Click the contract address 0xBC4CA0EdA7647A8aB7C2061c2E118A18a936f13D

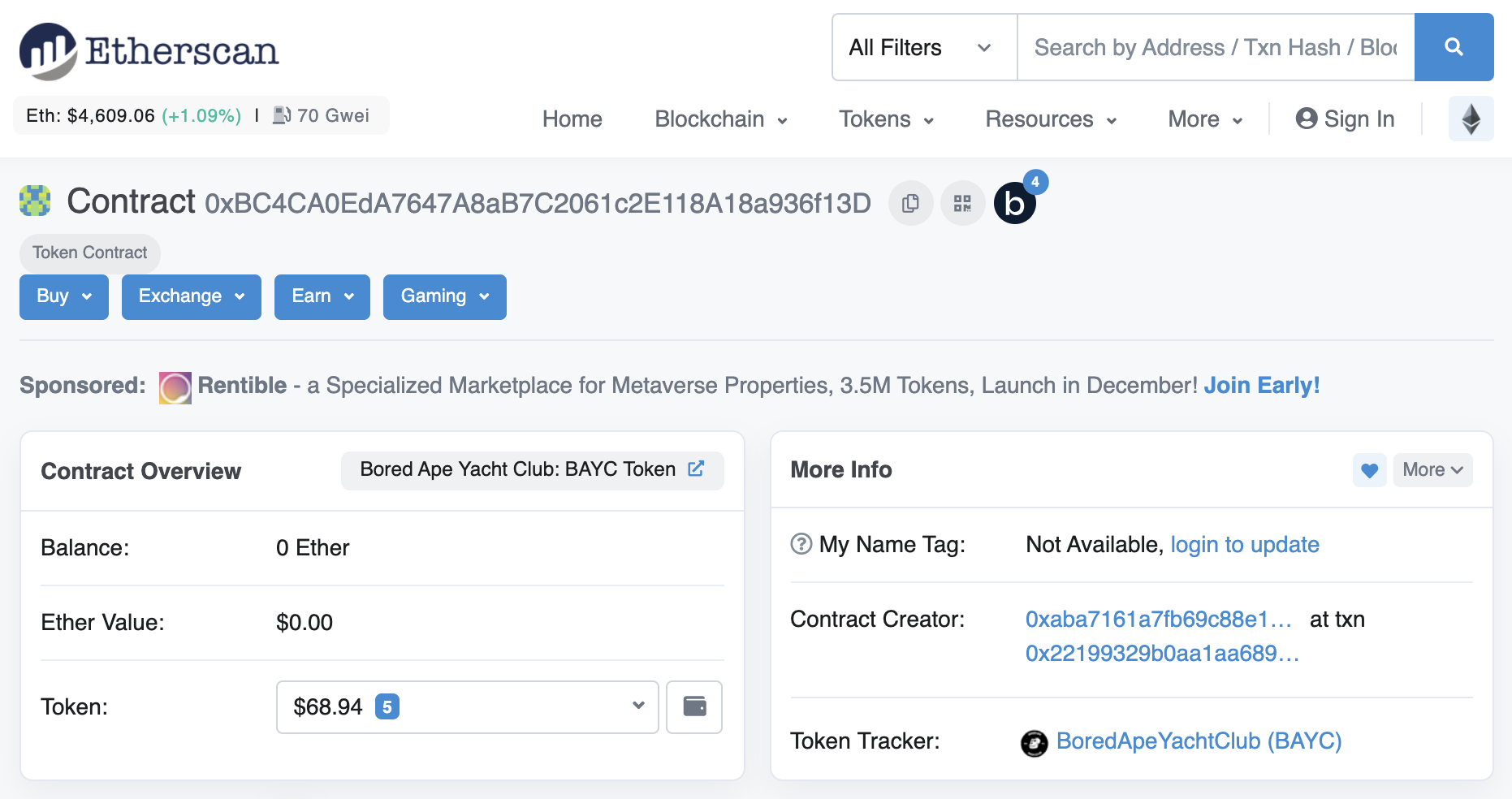click(x=538, y=203)
